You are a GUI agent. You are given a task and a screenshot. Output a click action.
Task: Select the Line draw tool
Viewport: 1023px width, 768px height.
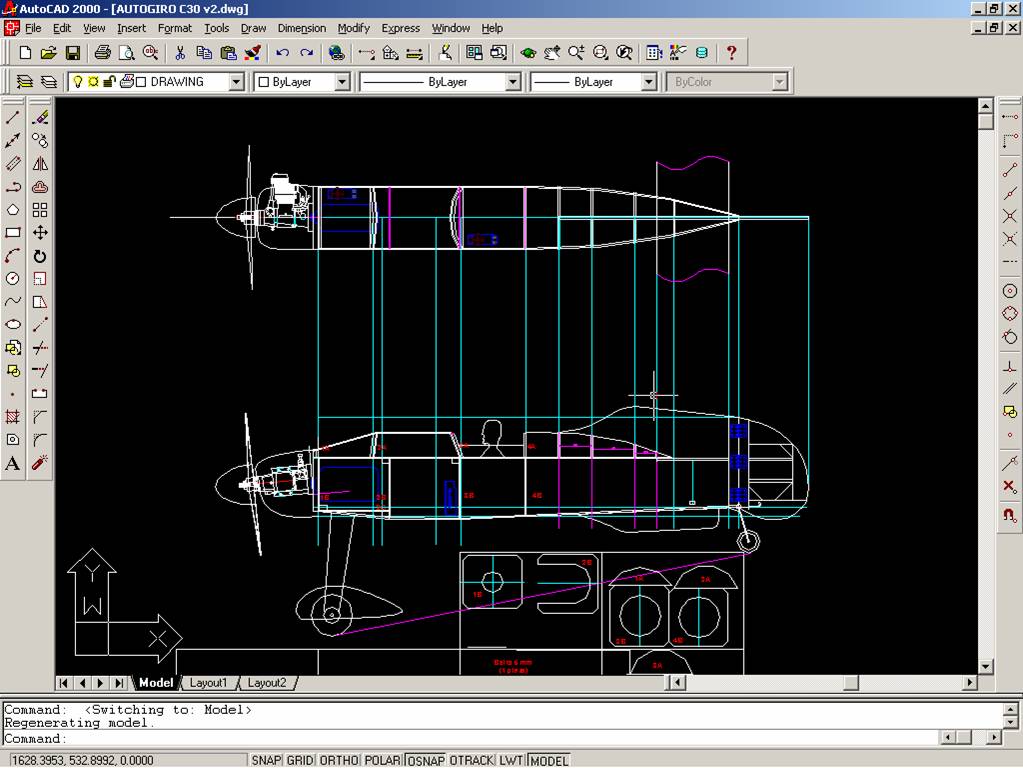13,118
